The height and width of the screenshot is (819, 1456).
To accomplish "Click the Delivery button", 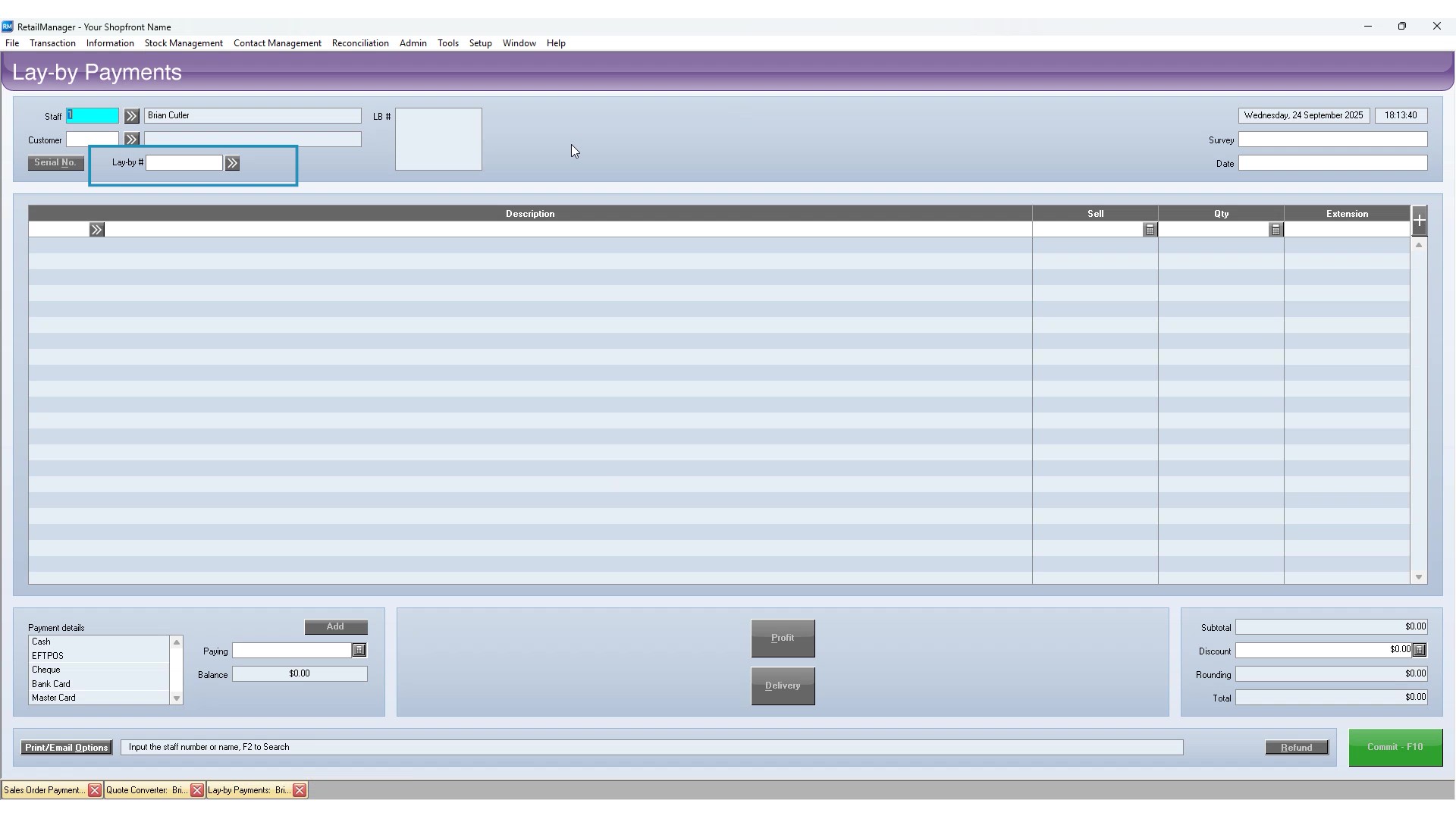I will pos(783,686).
